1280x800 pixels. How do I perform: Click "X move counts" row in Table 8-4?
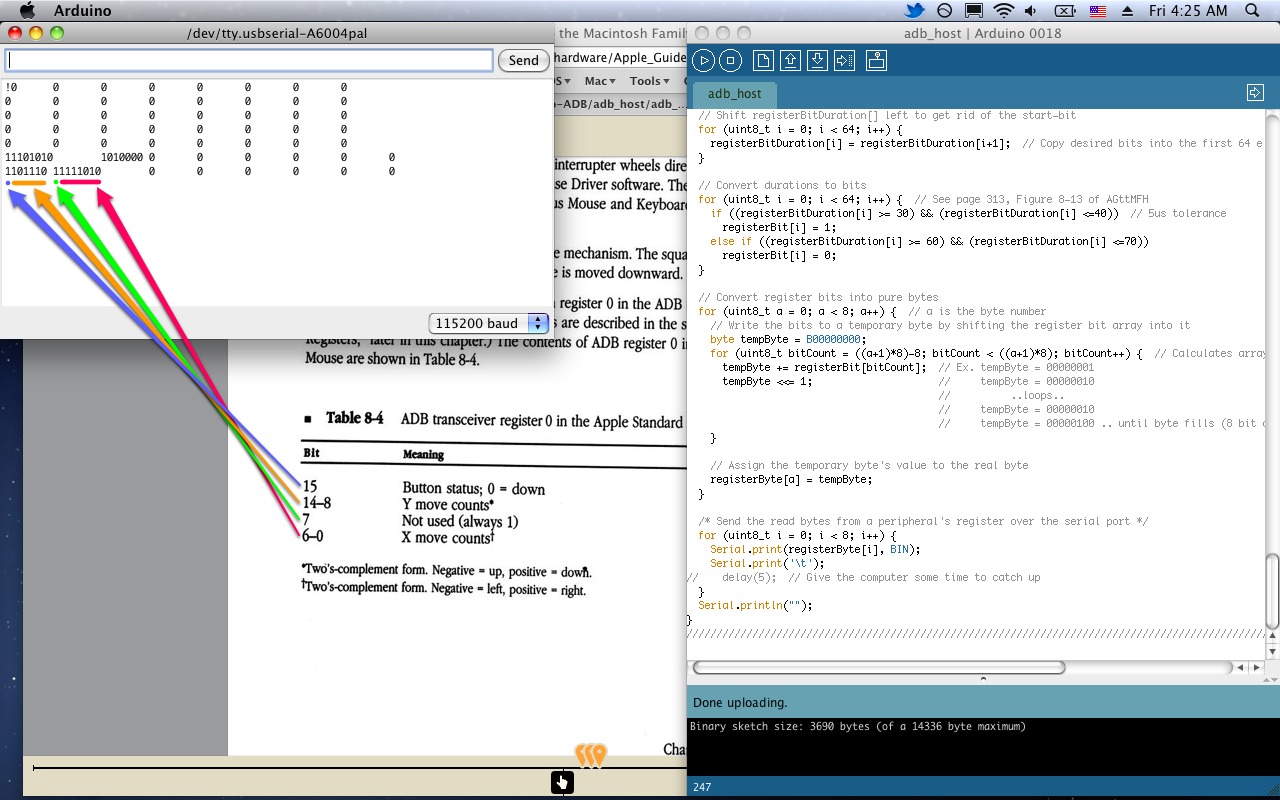[449, 537]
